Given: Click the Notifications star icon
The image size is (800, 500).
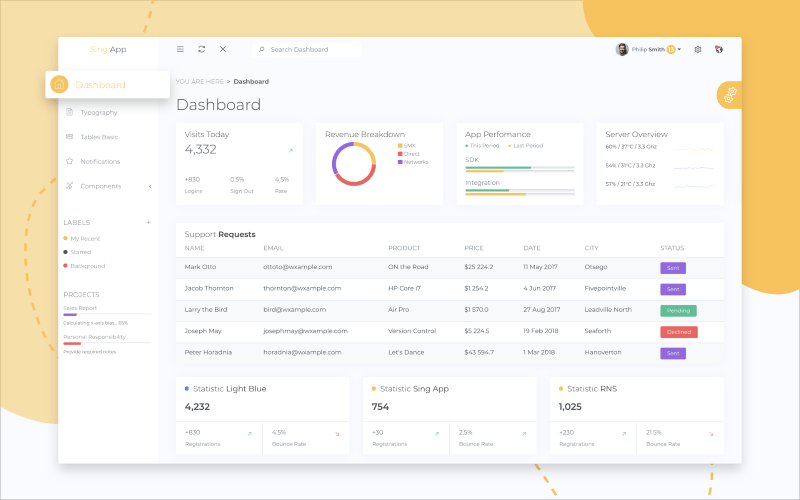Looking at the screenshot, I should pyautogui.click(x=69, y=161).
